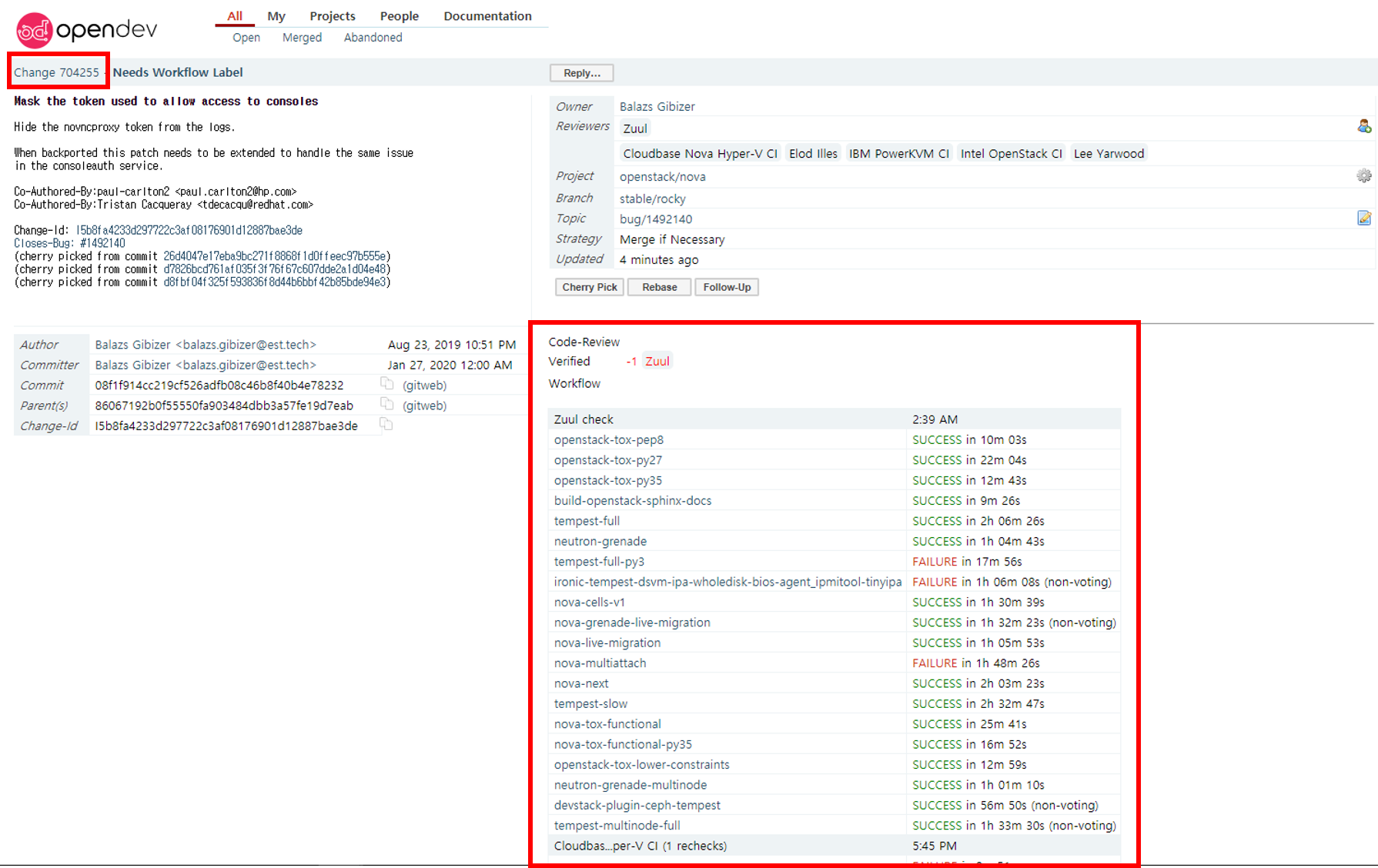Open build-openstack-sphinx-docs job result
Image resolution: width=1378 pixels, height=868 pixels.
click(633, 501)
